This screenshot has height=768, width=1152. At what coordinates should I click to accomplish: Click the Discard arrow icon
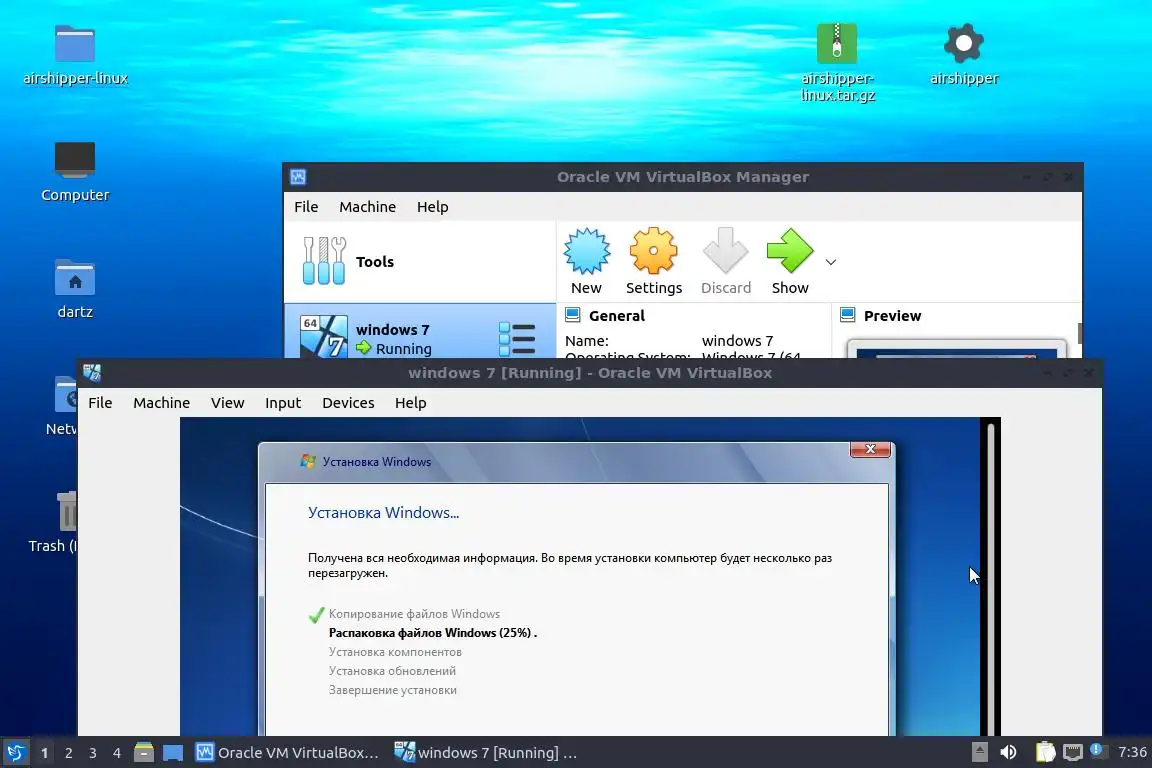[725, 251]
